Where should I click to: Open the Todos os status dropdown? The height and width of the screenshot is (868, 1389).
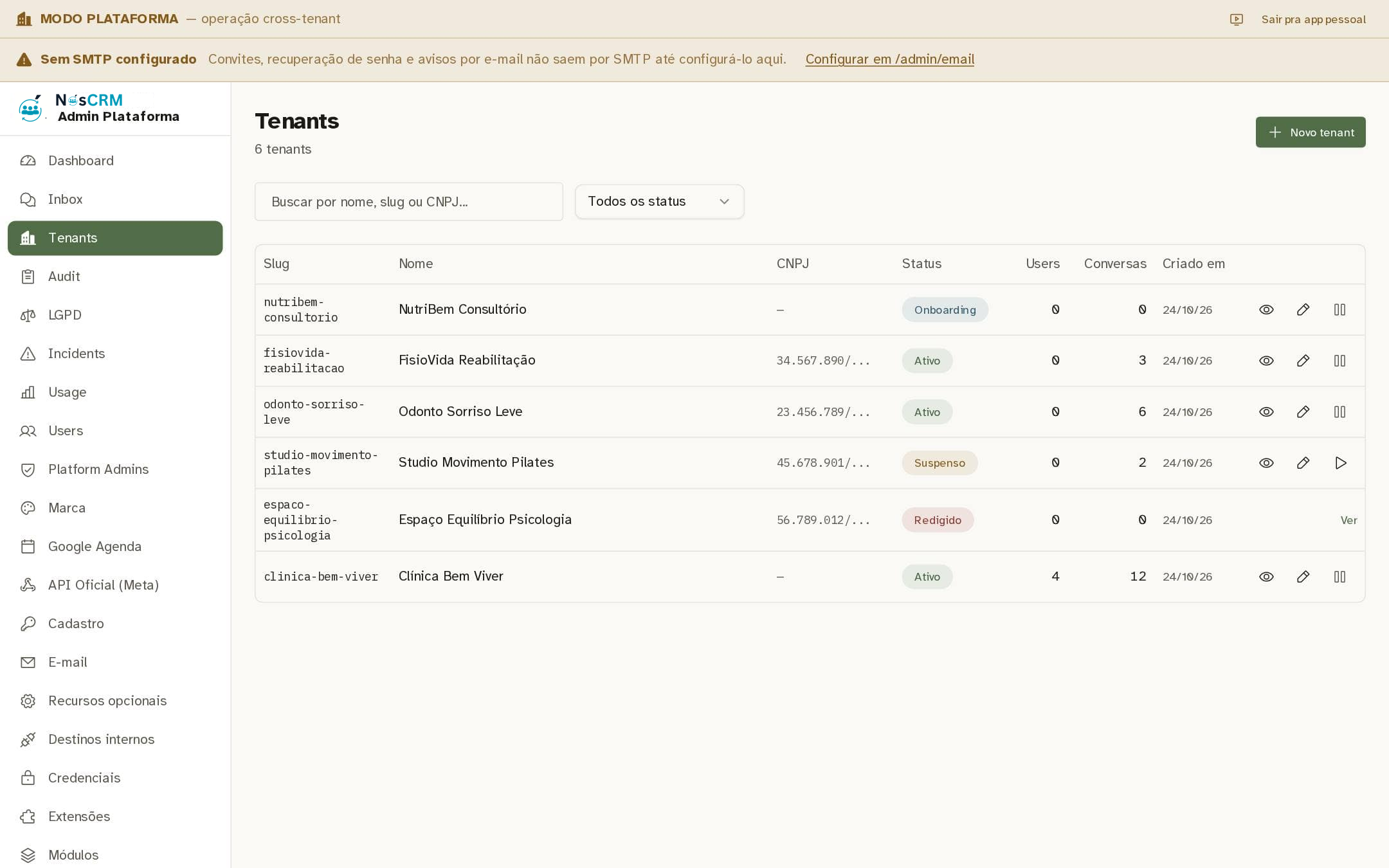[659, 202]
